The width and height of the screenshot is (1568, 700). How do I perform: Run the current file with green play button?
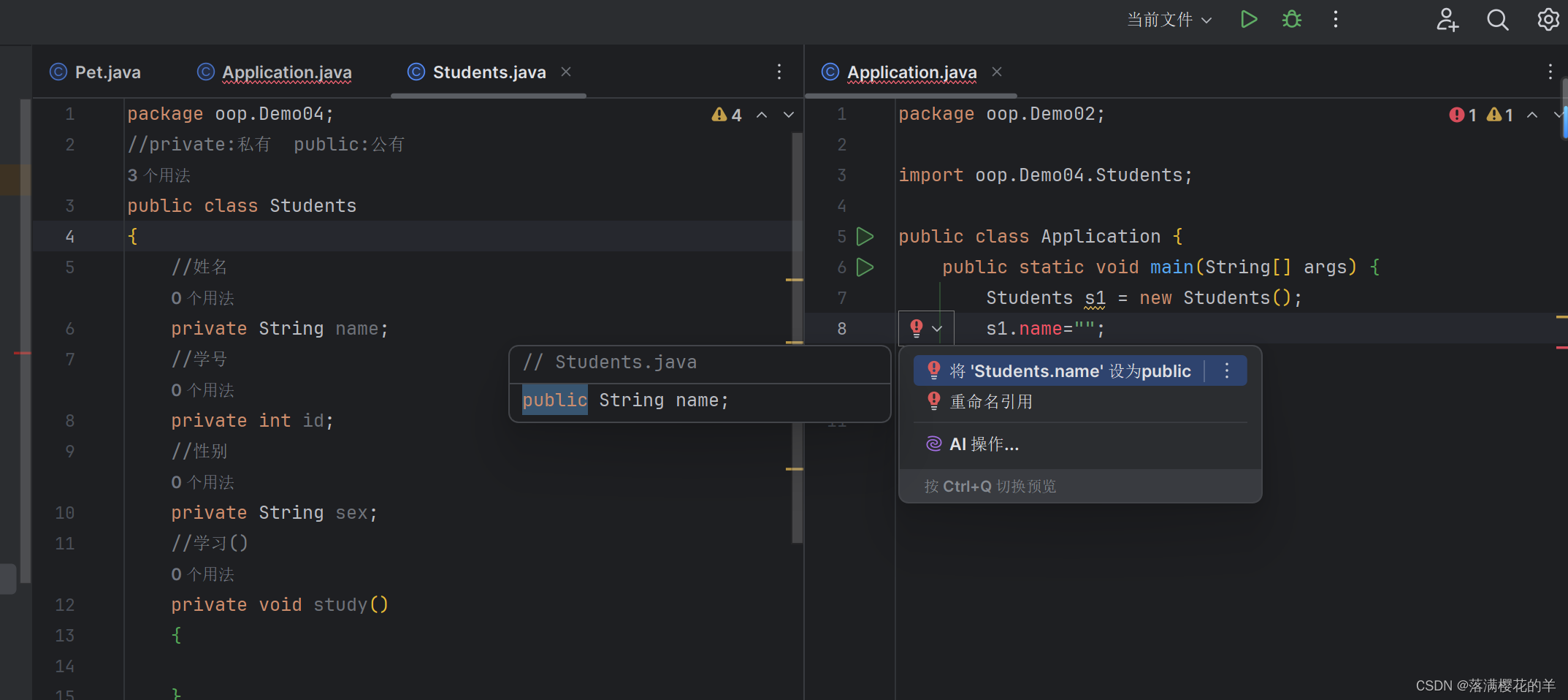pyautogui.click(x=1249, y=19)
